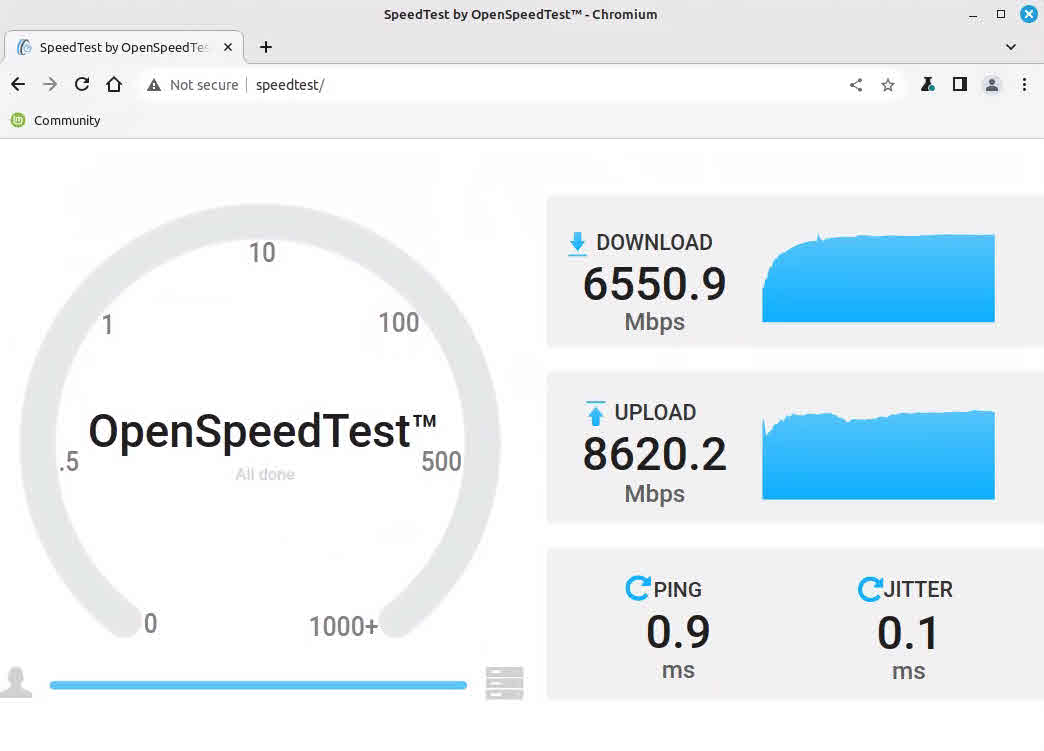This screenshot has width=1044, height=751.
Task: Open the Chromium three-dot menu
Action: (x=1024, y=85)
